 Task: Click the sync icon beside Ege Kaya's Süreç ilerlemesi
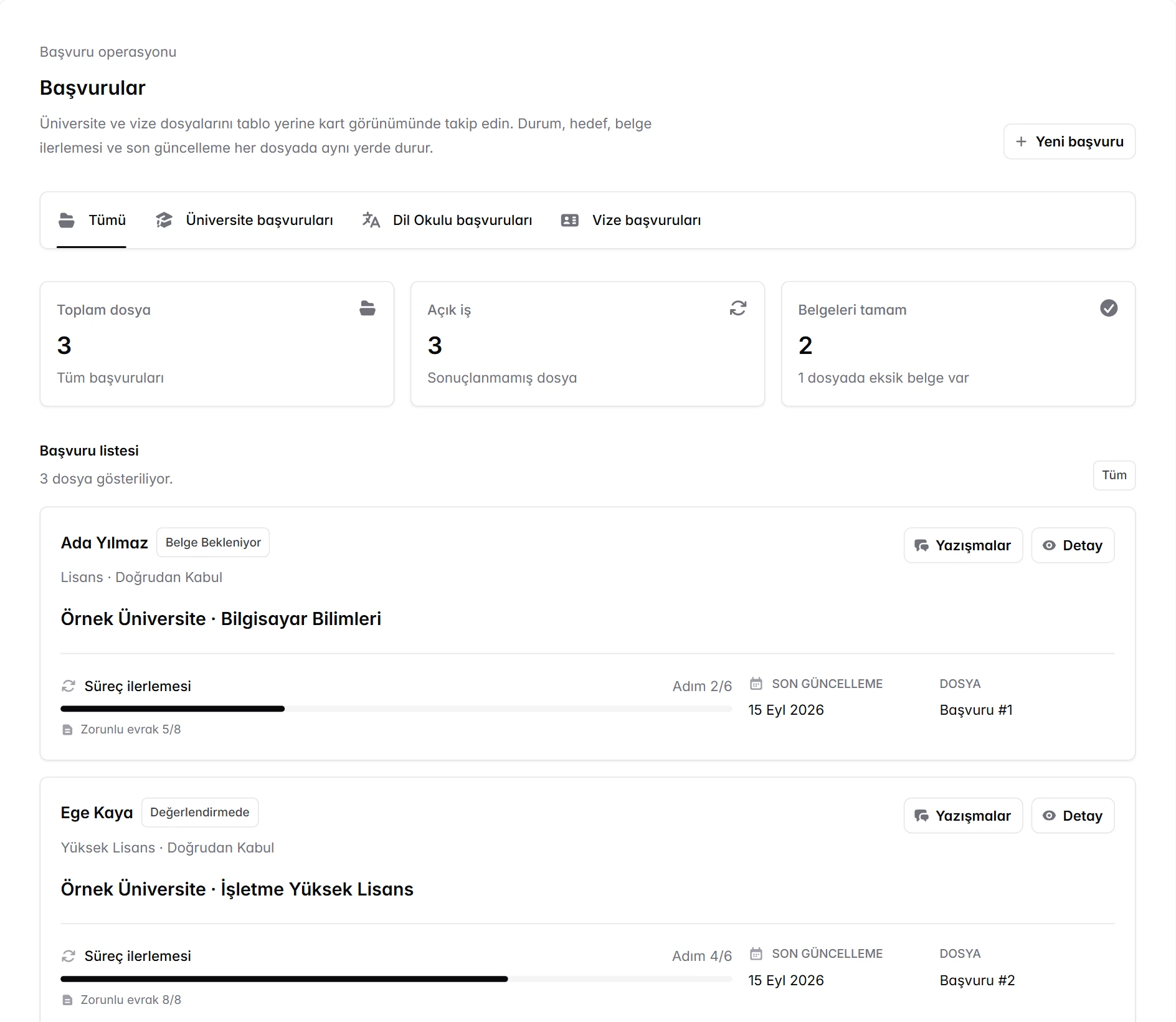point(69,956)
